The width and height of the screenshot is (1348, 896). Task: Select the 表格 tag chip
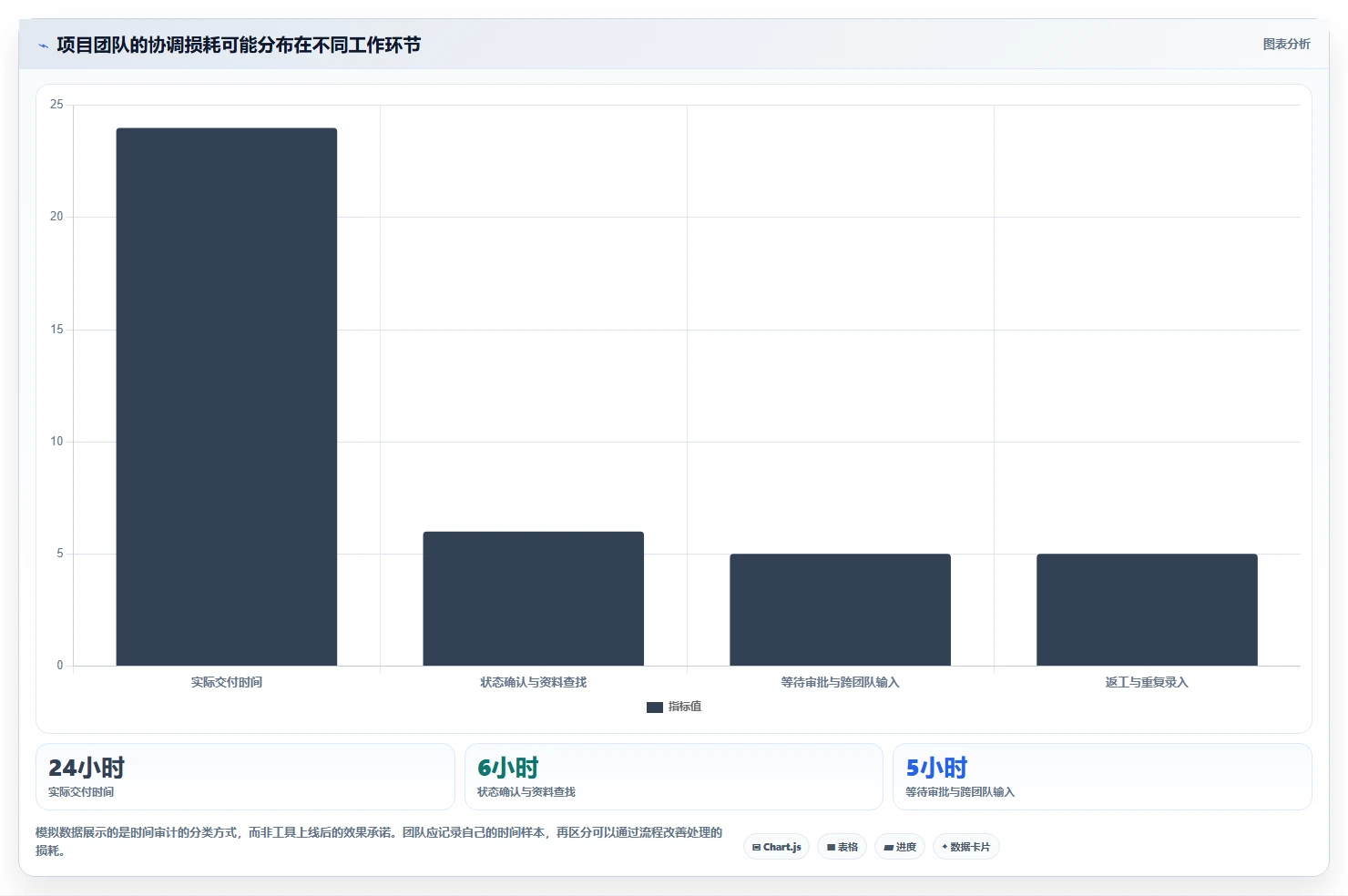coord(842,847)
